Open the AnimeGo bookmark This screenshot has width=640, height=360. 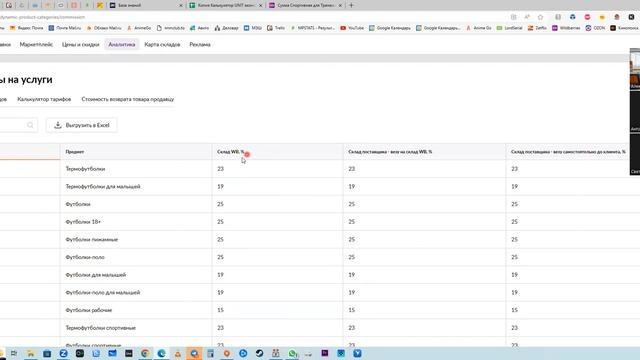138,28
